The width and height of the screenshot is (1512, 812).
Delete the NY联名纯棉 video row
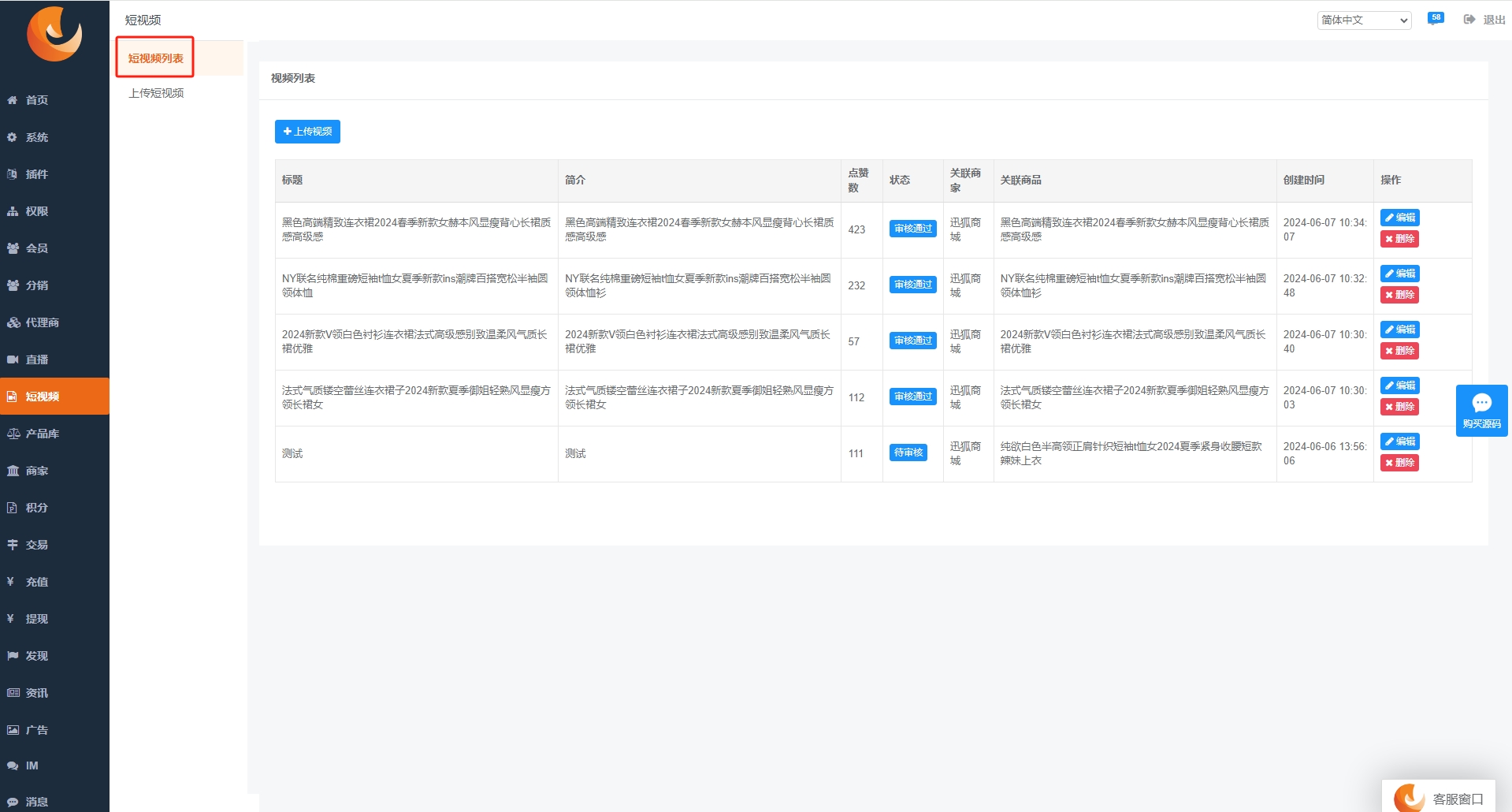pos(1400,295)
